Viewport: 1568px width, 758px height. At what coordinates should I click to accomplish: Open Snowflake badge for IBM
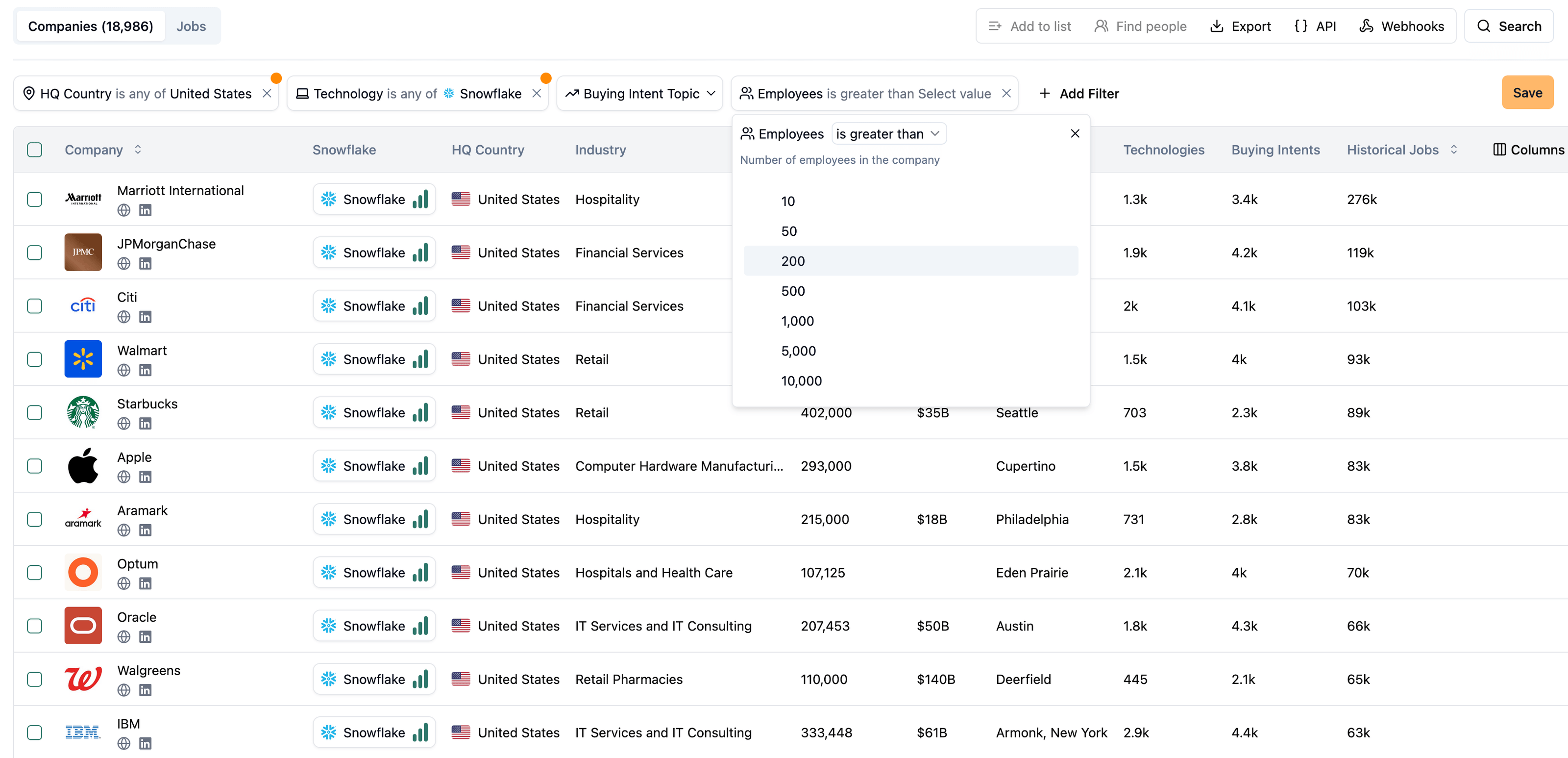[374, 733]
